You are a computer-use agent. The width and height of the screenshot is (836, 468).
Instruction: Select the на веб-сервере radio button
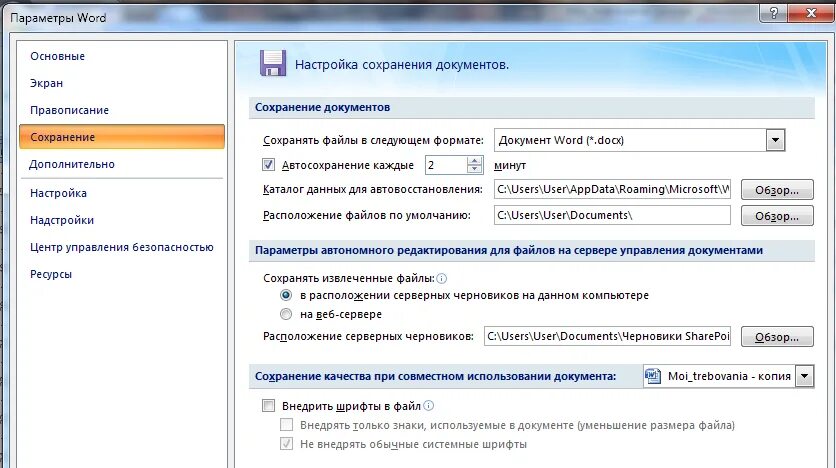pos(286,314)
